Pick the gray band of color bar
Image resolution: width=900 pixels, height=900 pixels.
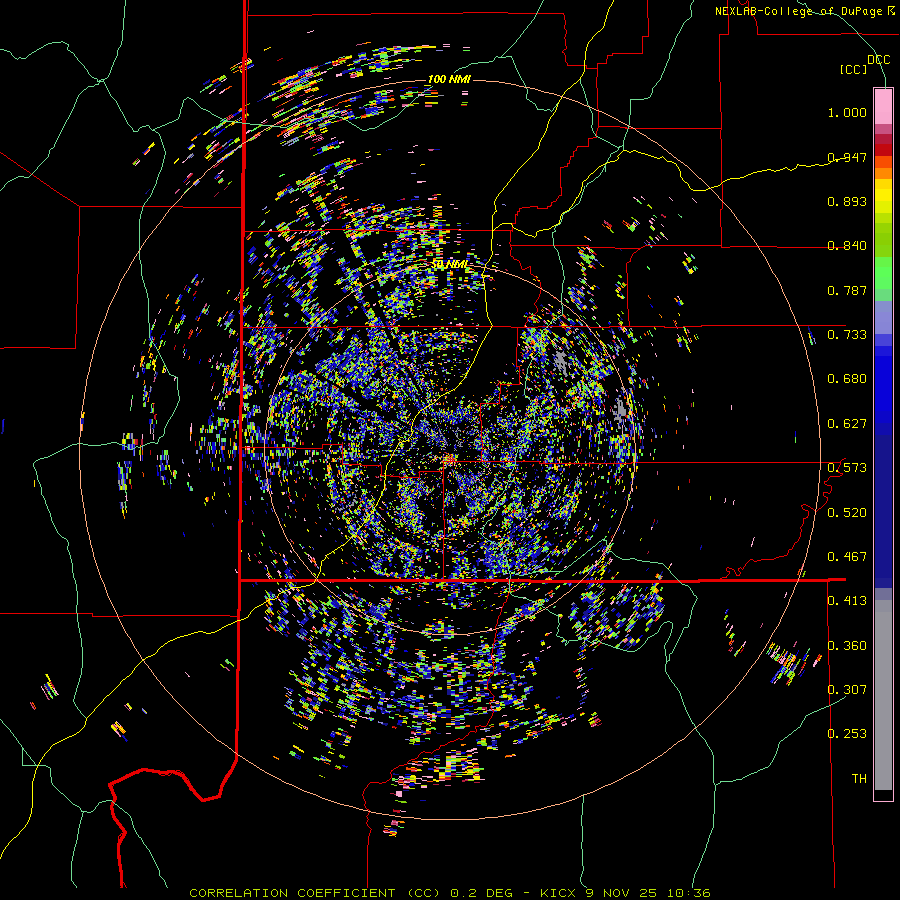coord(883,695)
